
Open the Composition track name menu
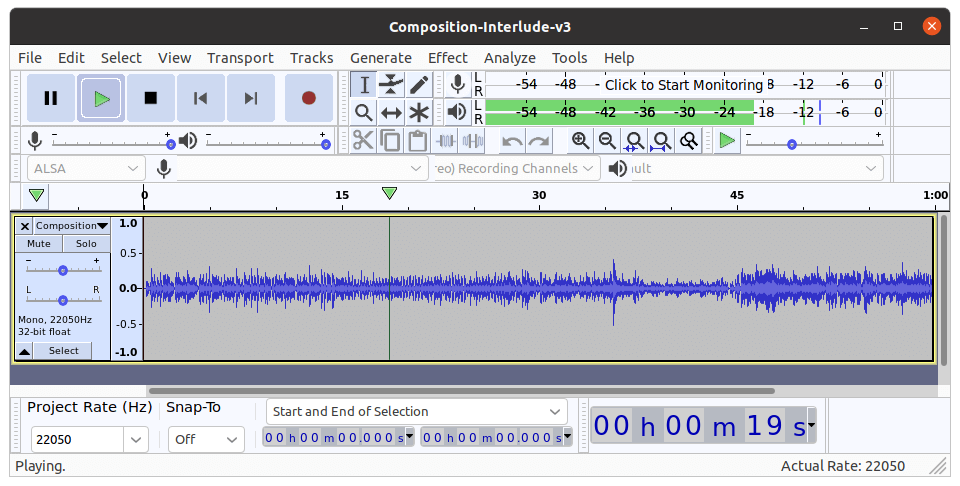coord(72,226)
